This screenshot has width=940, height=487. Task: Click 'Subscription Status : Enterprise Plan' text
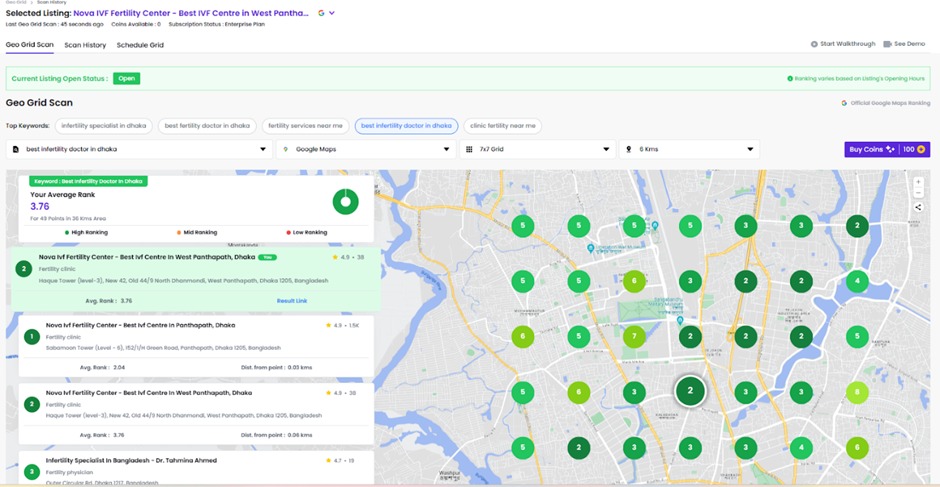[x=216, y=25]
